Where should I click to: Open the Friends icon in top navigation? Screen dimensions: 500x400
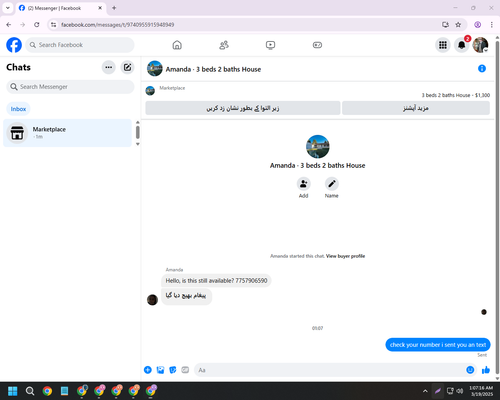(x=224, y=45)
